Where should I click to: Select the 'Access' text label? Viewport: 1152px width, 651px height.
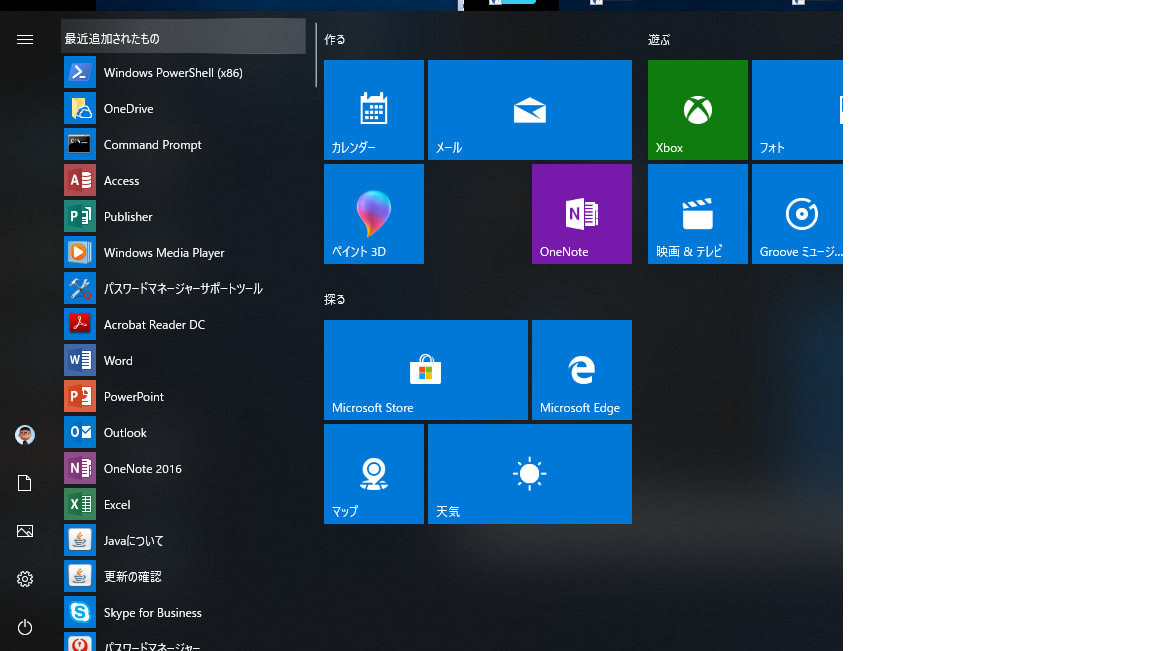[x=121, y=181]
